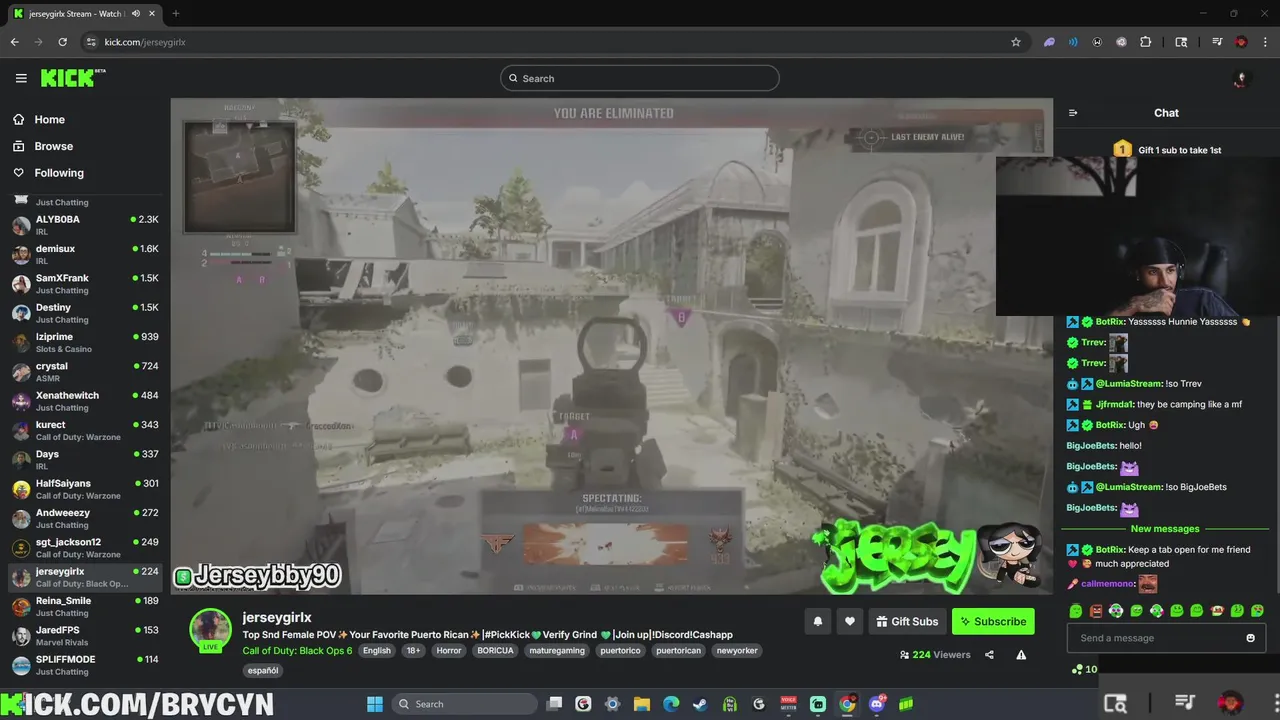Screen dimensions: 1280x720
Task: Open Andweeezy channel from sidebar
Action: coord(85,518)
